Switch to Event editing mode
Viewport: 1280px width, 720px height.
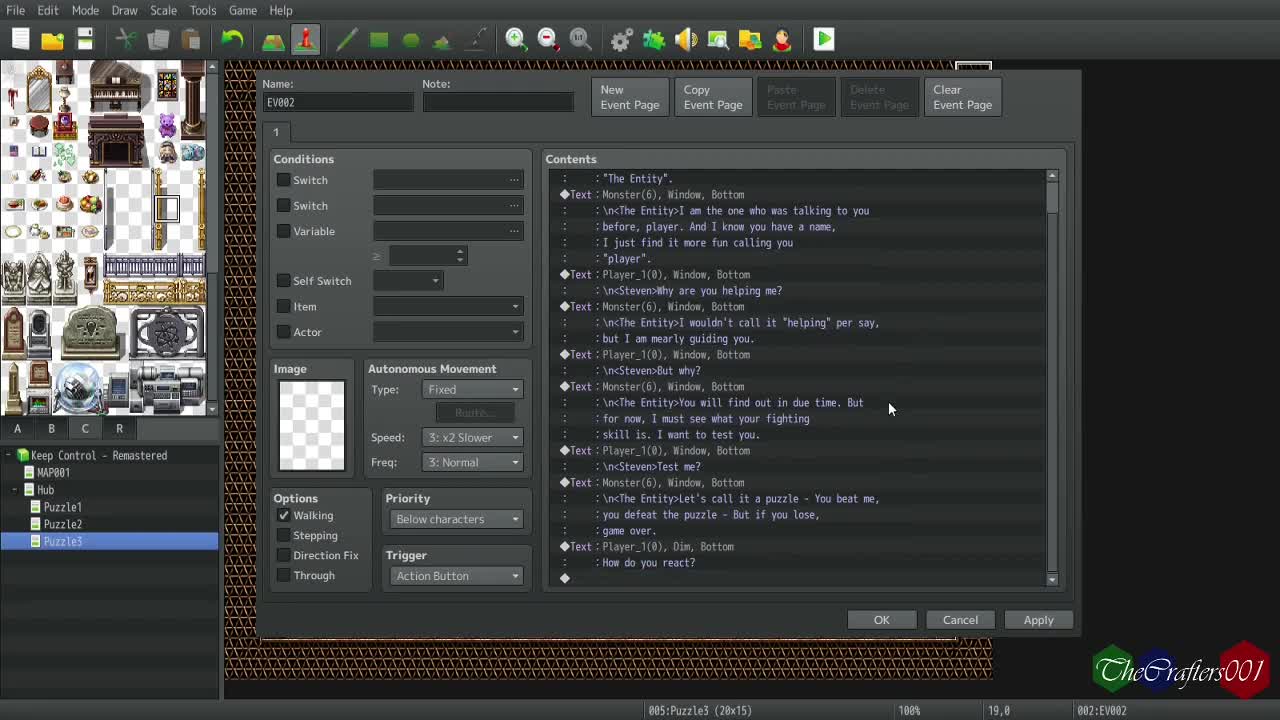coord(305,39)
